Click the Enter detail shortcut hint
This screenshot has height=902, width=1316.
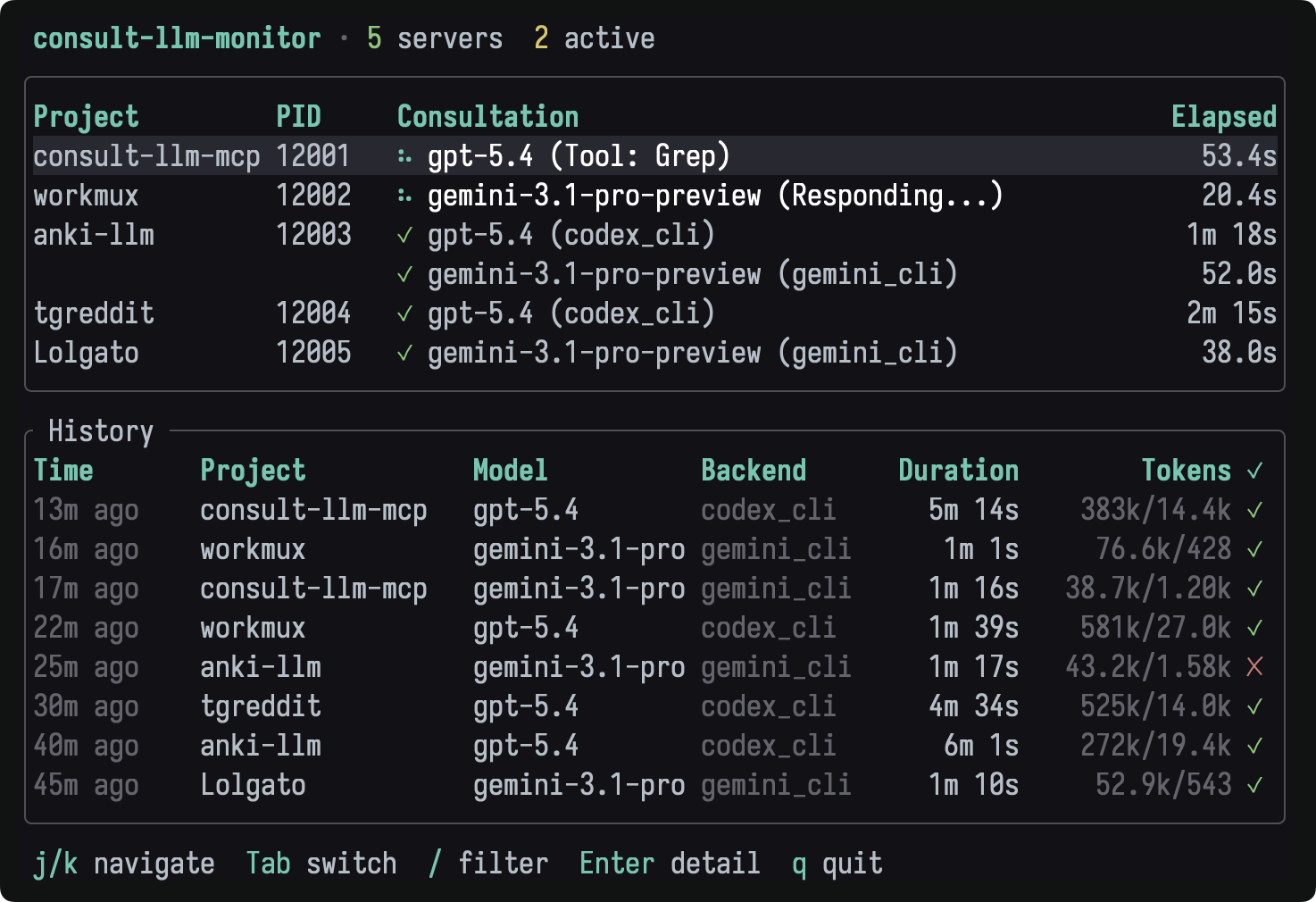pos(670,864)
